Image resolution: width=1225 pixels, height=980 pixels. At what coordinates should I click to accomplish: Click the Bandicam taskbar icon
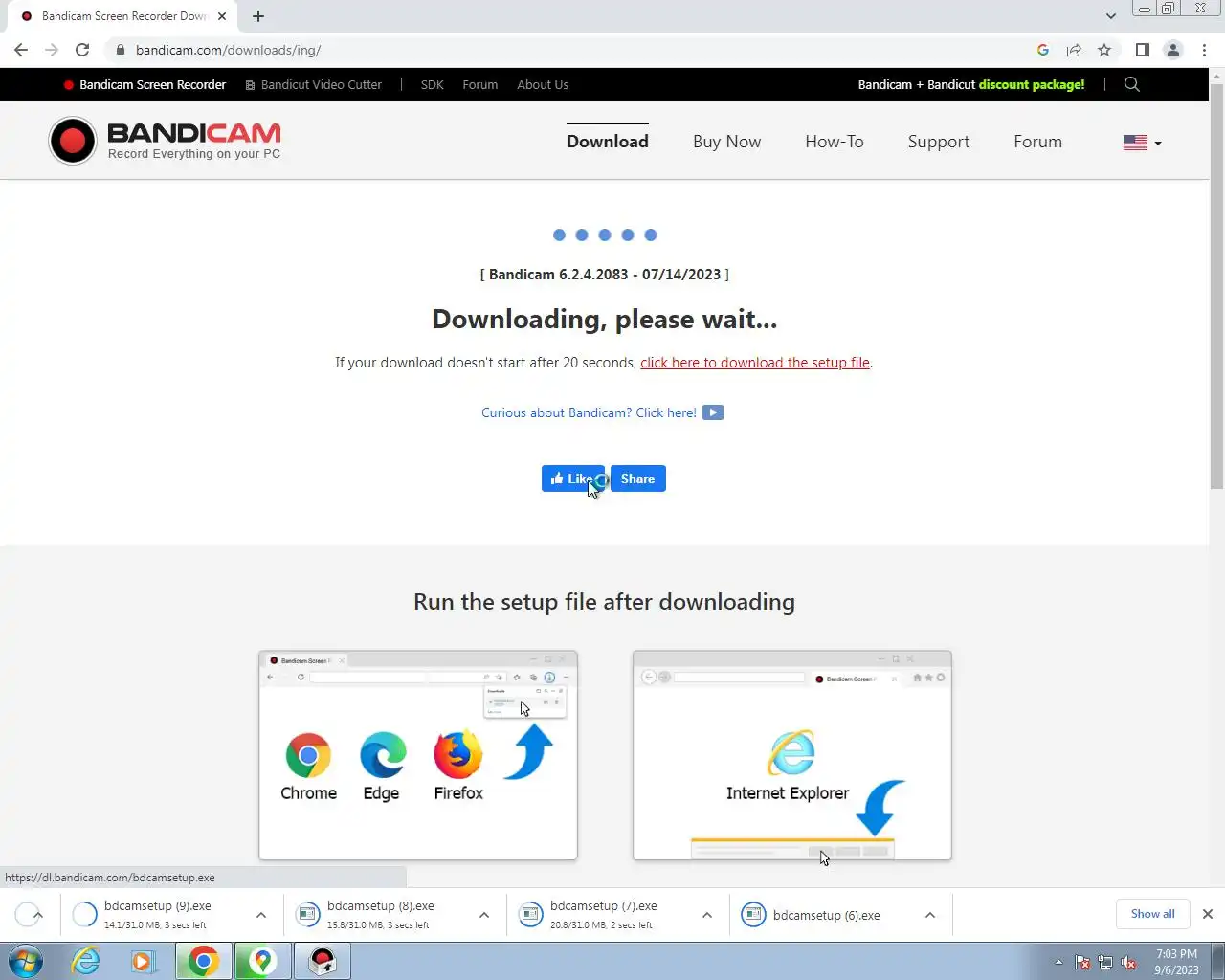tap(323, 961)
